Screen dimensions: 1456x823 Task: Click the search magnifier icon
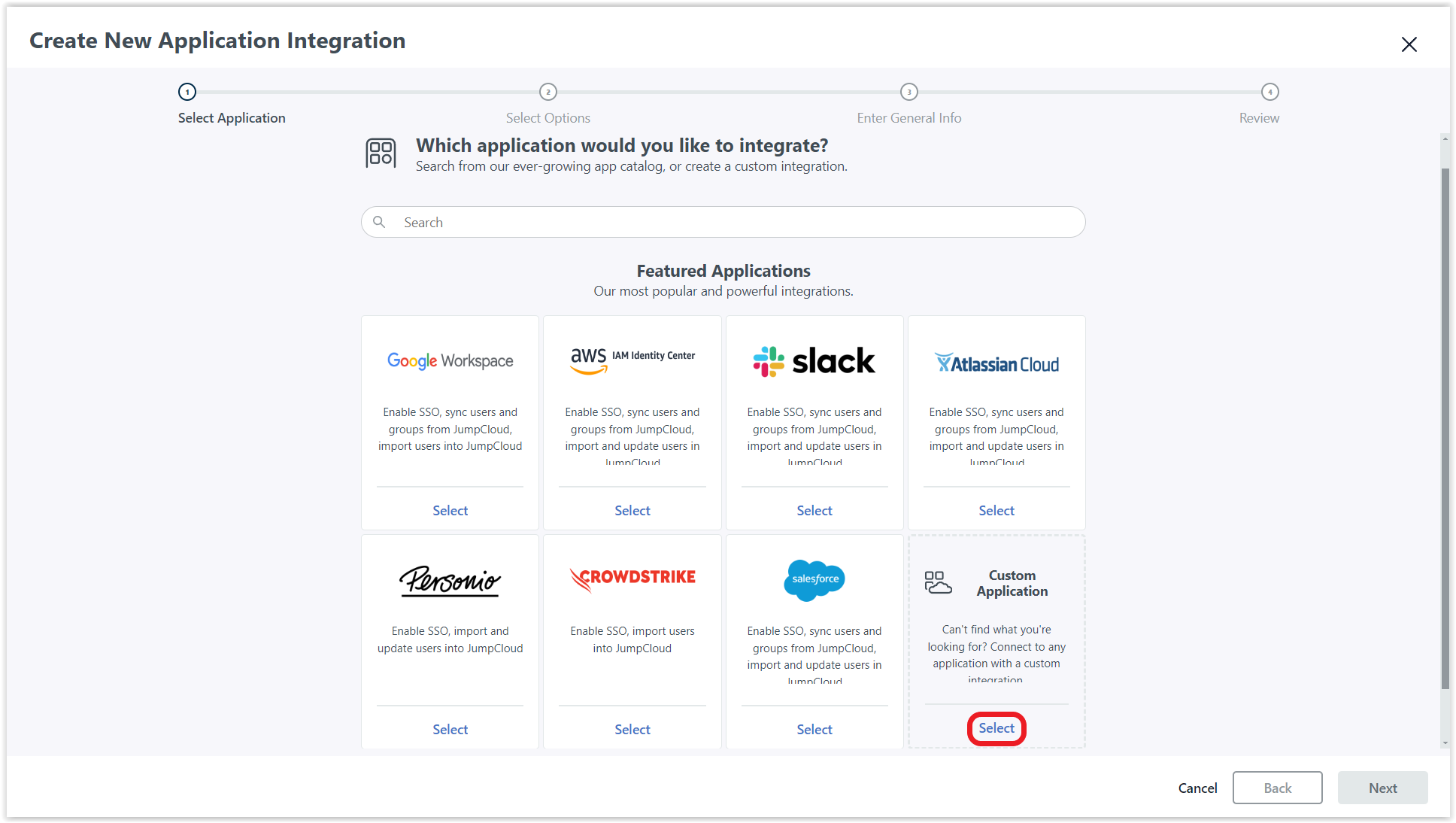(380, 222)
